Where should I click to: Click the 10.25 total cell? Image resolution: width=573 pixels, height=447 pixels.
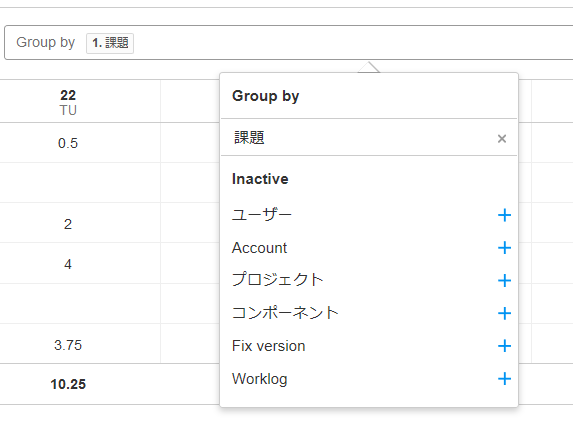click(68, 384)
